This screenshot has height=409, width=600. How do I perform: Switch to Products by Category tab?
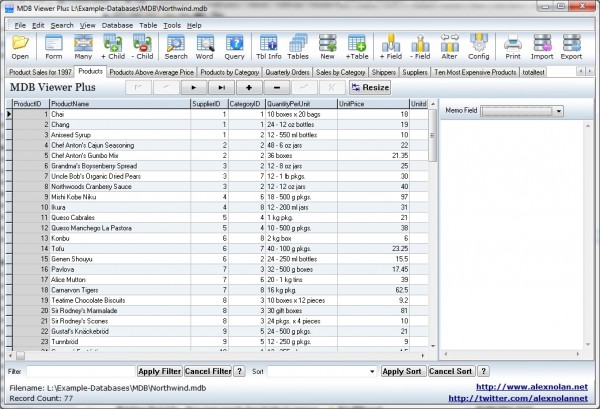(230, 72)
